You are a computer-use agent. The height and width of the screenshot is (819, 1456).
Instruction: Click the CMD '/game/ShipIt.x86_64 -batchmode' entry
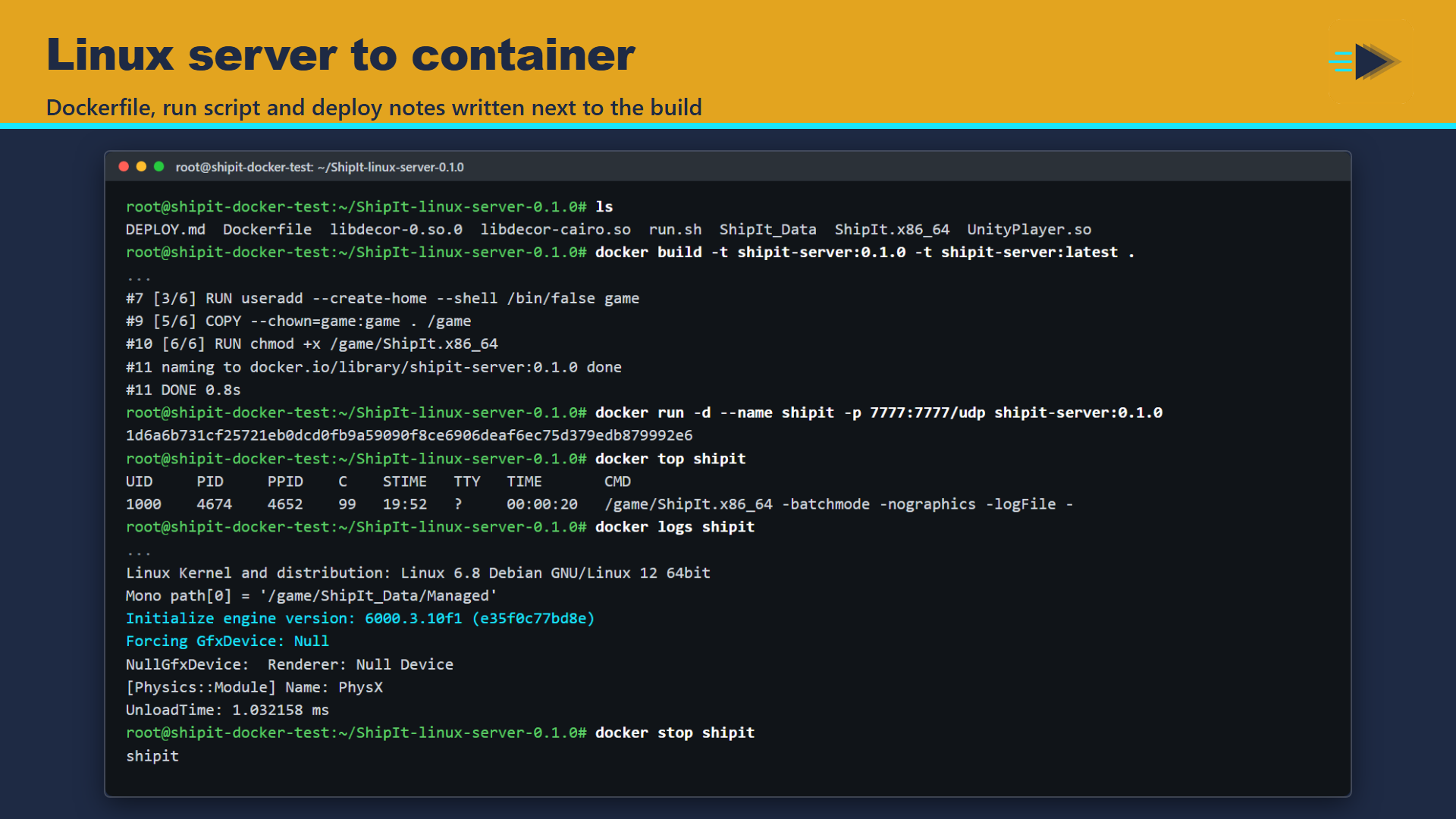pos(838,504)
